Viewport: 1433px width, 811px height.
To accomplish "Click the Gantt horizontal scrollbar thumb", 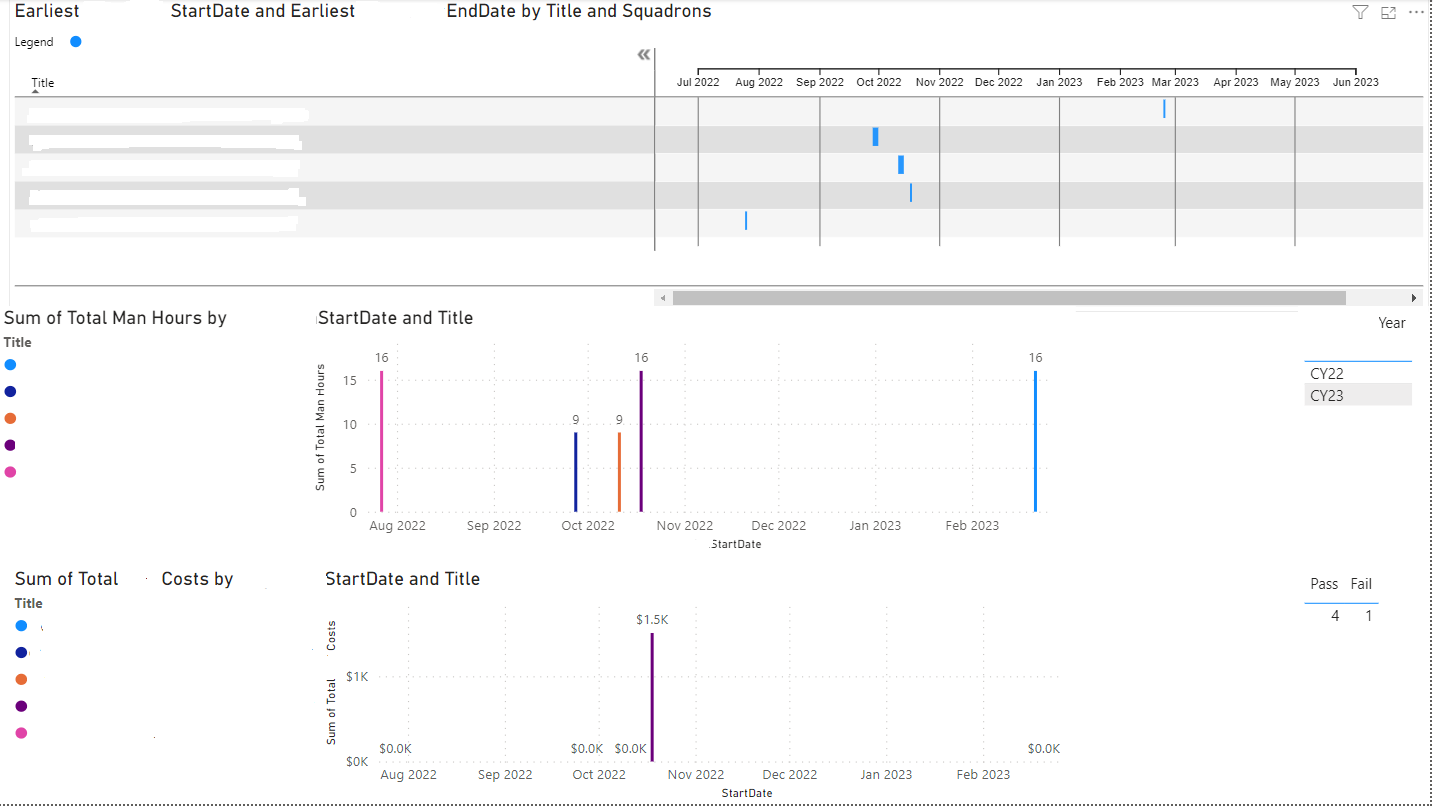I will pyautogui.click(x=1009, y=298).
